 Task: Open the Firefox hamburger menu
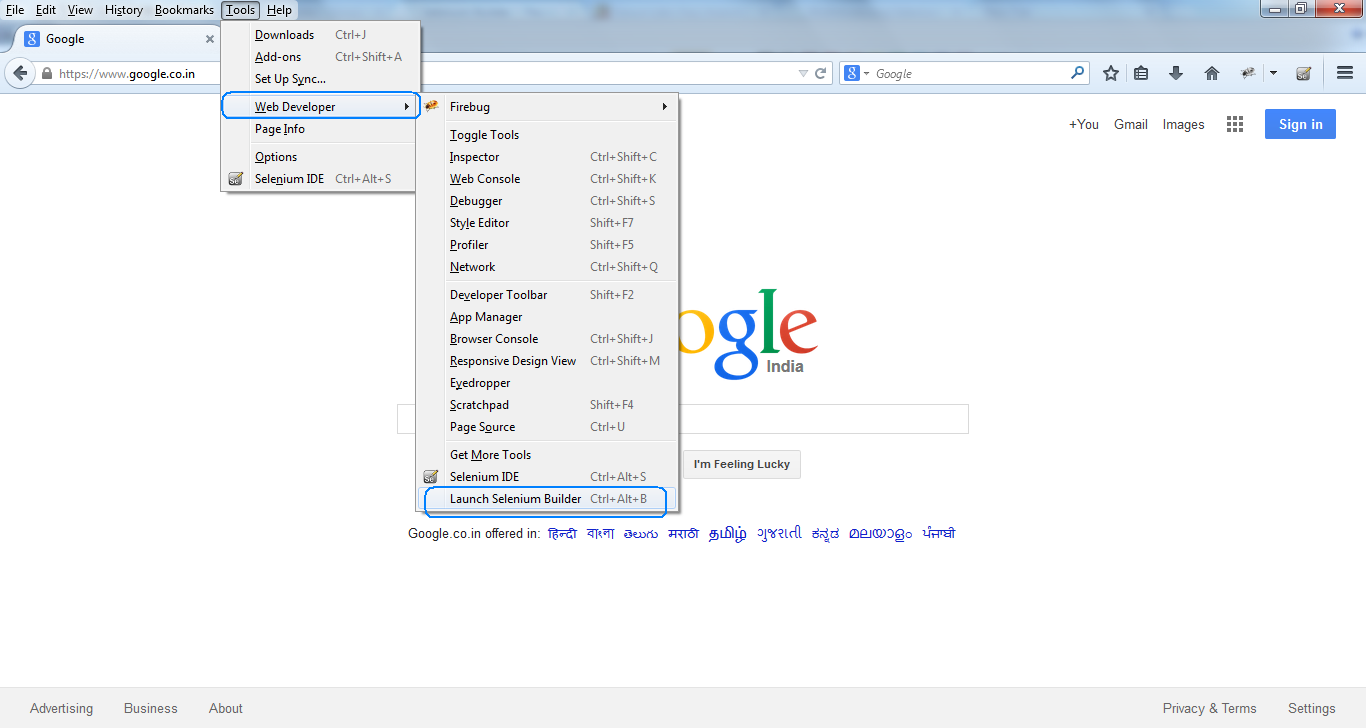[x=1344, y=72]
